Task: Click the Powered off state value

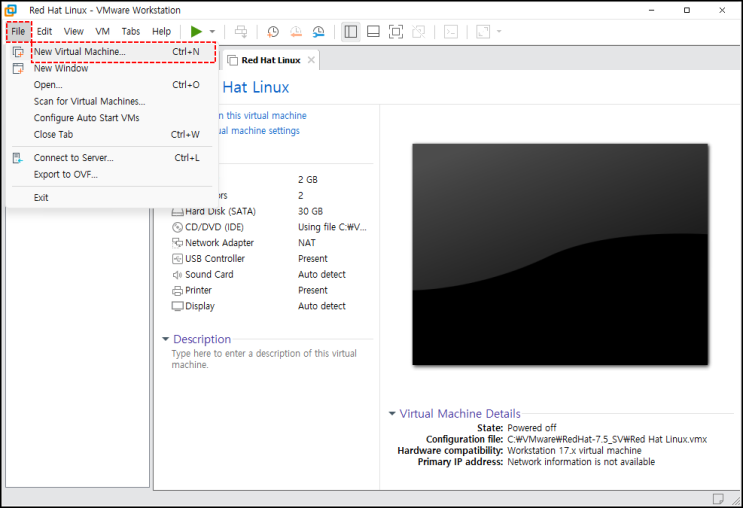Action: tap(532, 427)
